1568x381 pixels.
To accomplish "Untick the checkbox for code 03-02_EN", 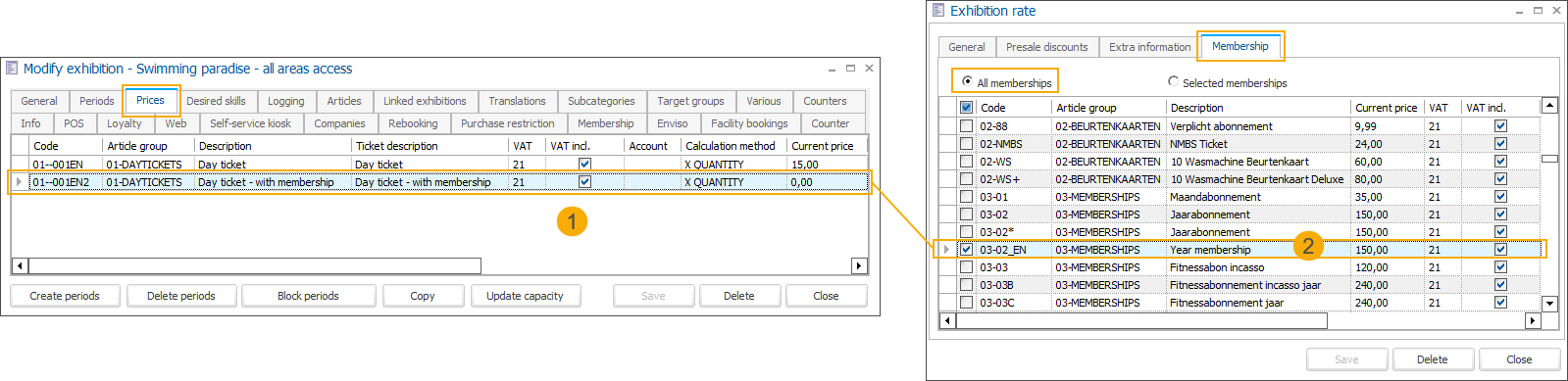I will [x=967, y=250].
